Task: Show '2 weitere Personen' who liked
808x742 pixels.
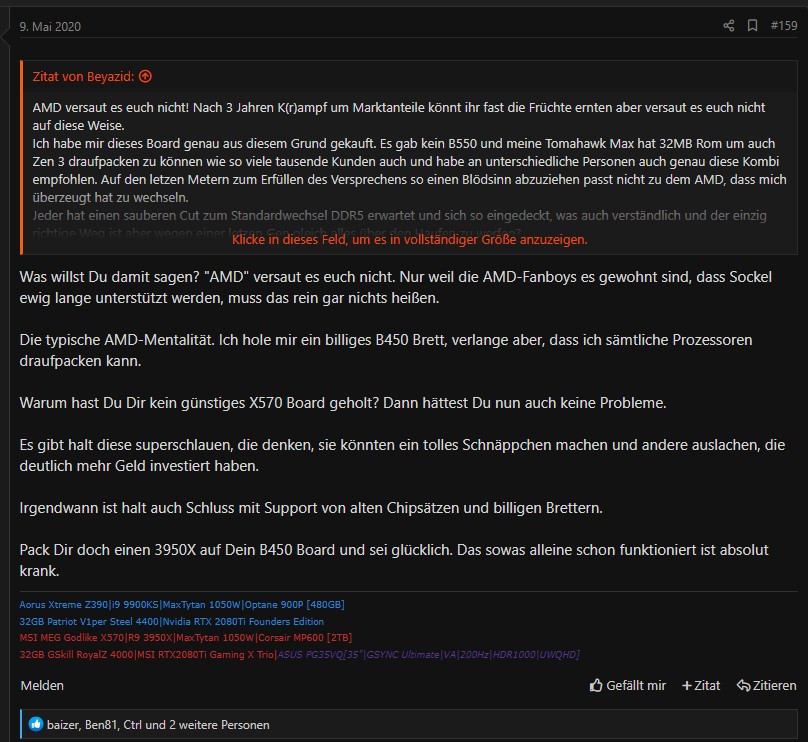Action: (x=219, y=724)
